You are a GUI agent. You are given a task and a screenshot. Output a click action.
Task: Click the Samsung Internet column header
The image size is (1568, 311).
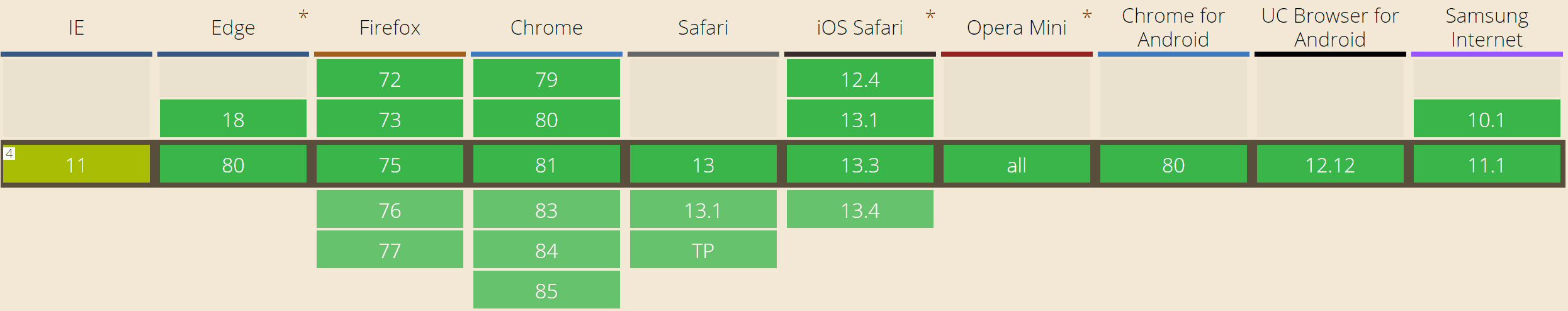point(1487,28)
